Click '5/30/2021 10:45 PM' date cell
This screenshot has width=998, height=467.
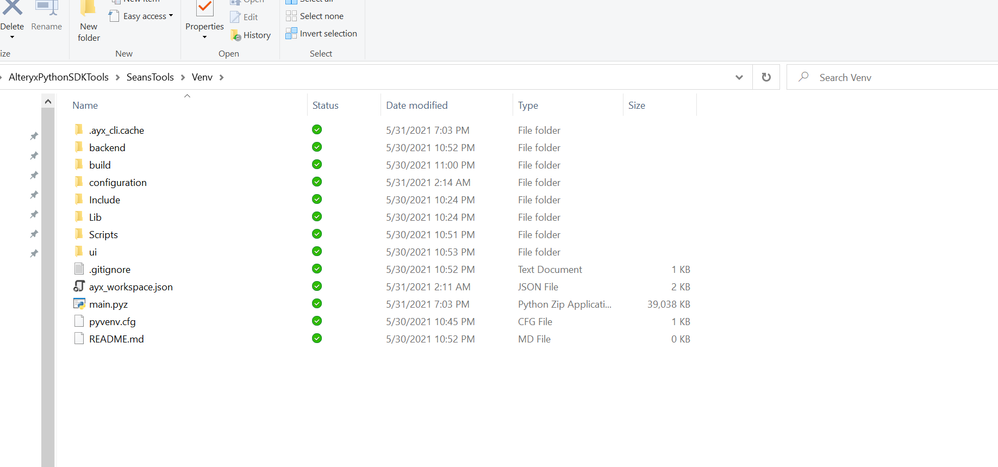[x=430, y=321]
